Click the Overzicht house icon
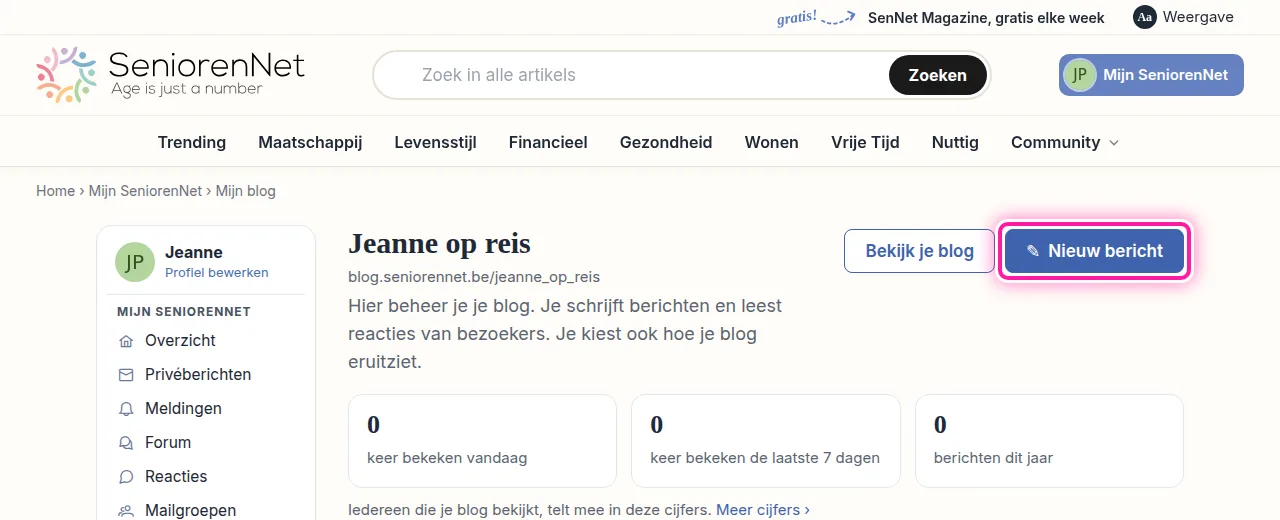 [126, 341]
